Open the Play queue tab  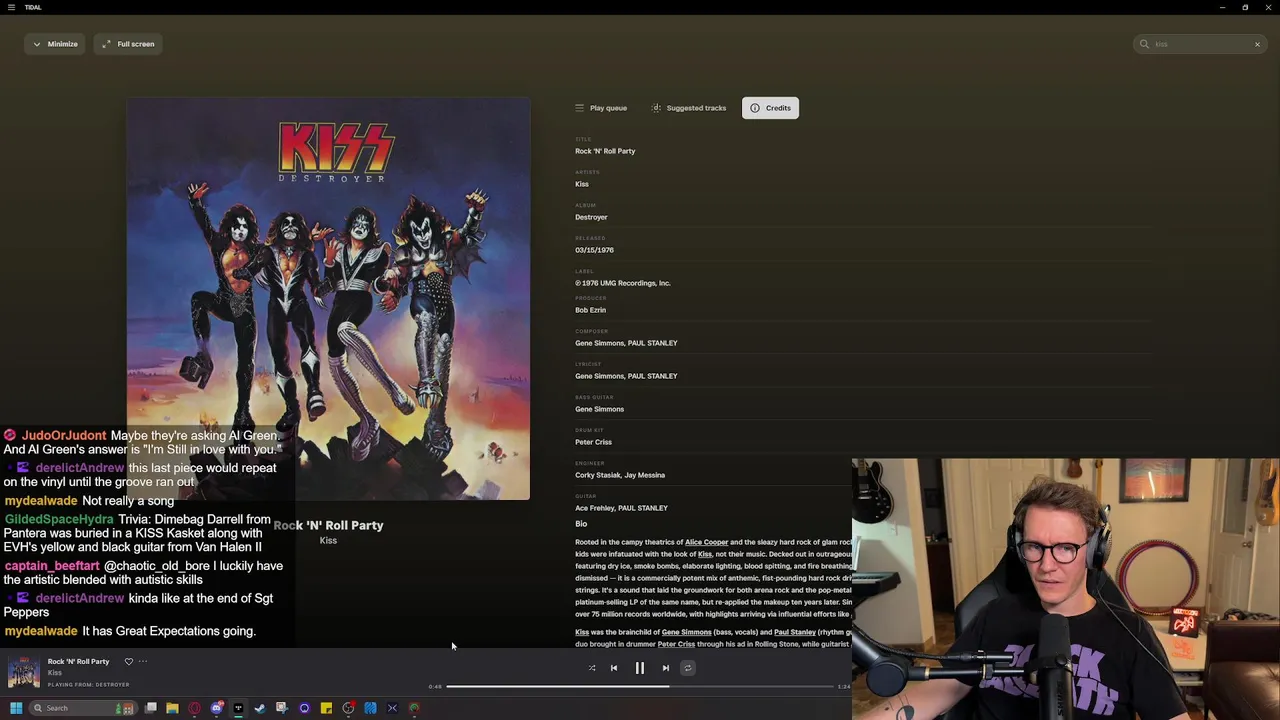(x=601, y=108)
